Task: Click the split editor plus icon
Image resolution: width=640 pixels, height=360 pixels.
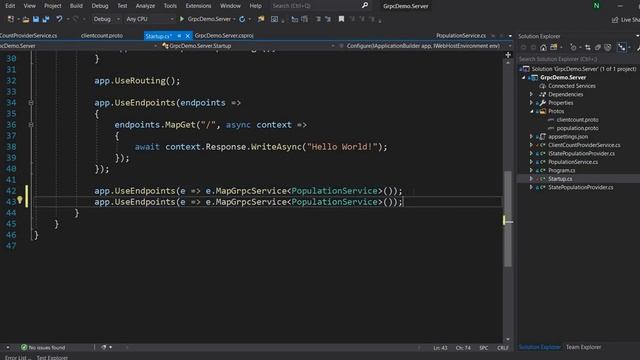Action: click(x=508, y=55)
